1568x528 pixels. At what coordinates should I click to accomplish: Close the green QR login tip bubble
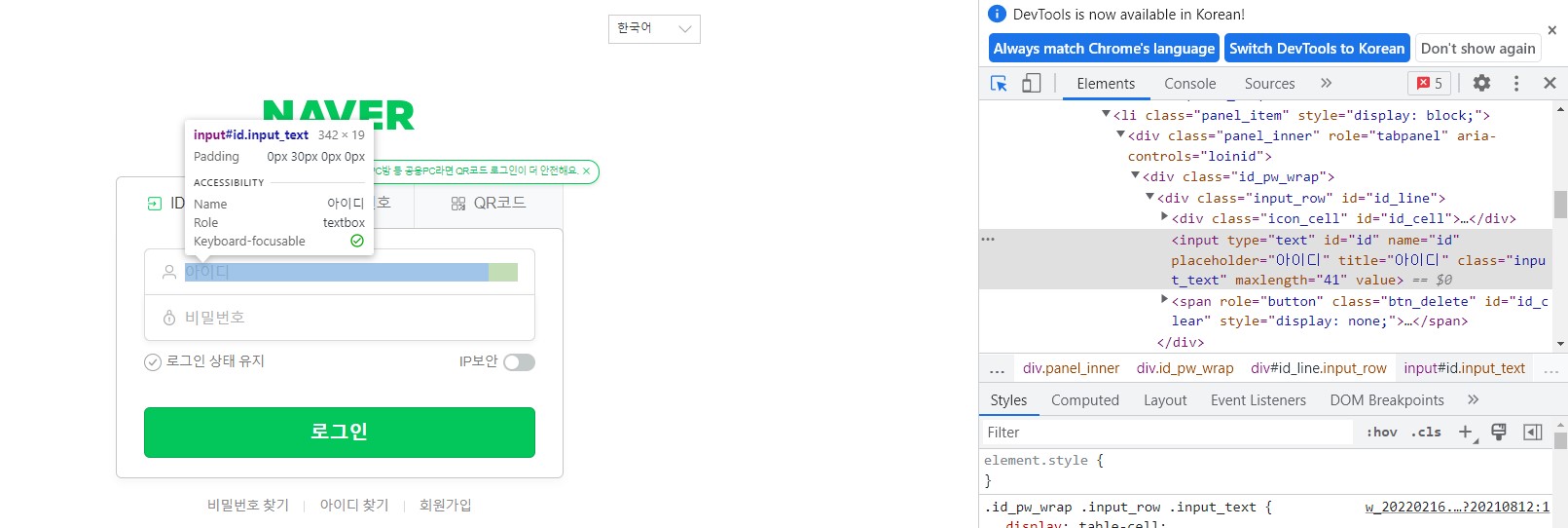point(586,171)
